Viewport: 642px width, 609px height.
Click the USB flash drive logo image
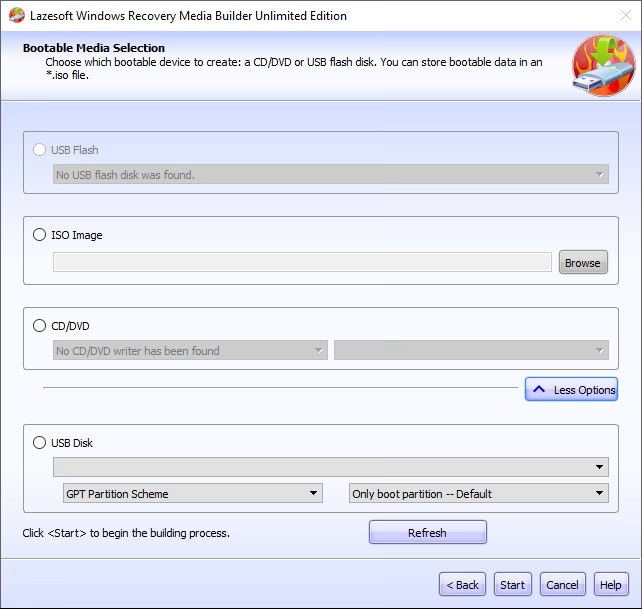pyautogui.click(x=604, y=65)
